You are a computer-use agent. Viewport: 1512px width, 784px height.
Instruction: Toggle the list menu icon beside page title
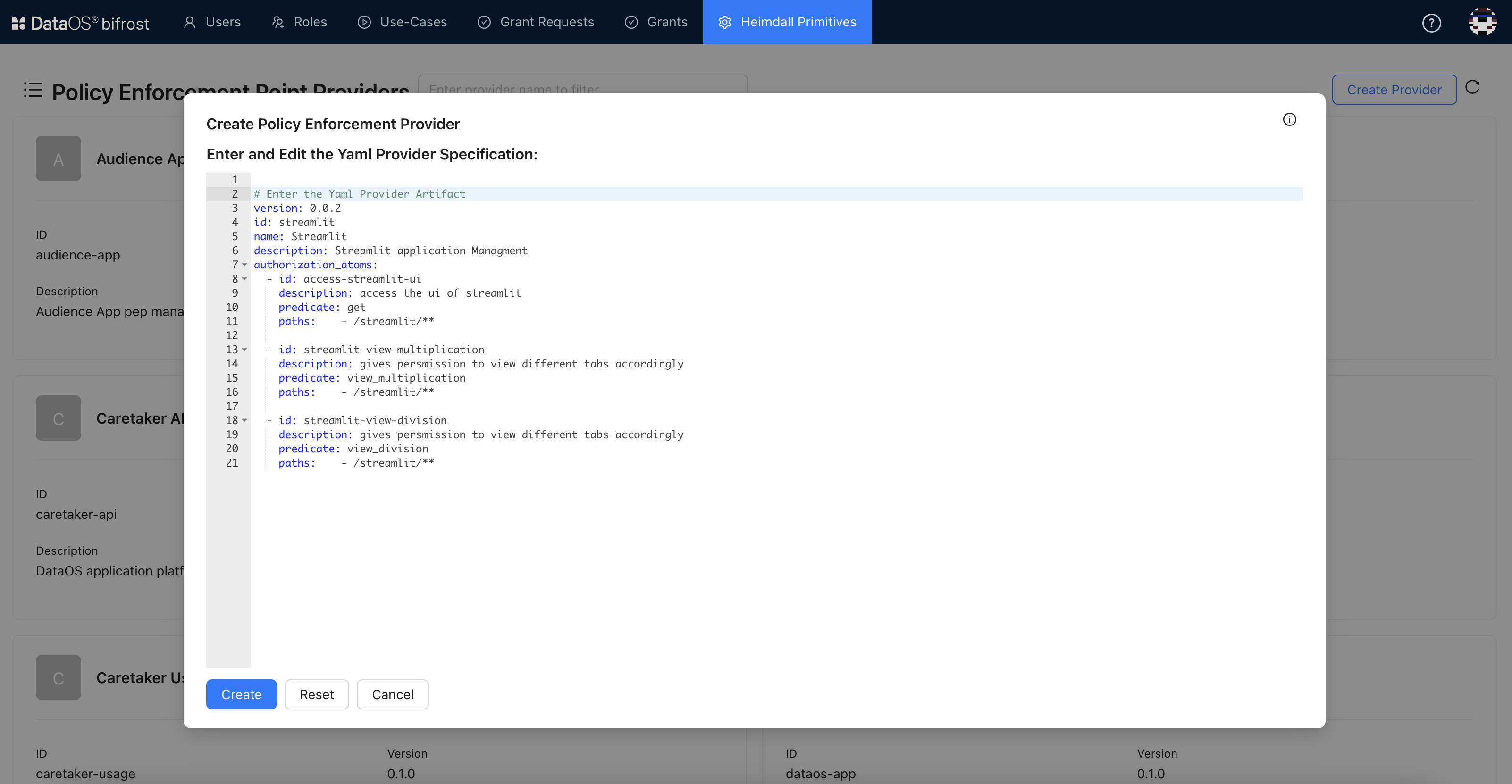click(33, 90)
